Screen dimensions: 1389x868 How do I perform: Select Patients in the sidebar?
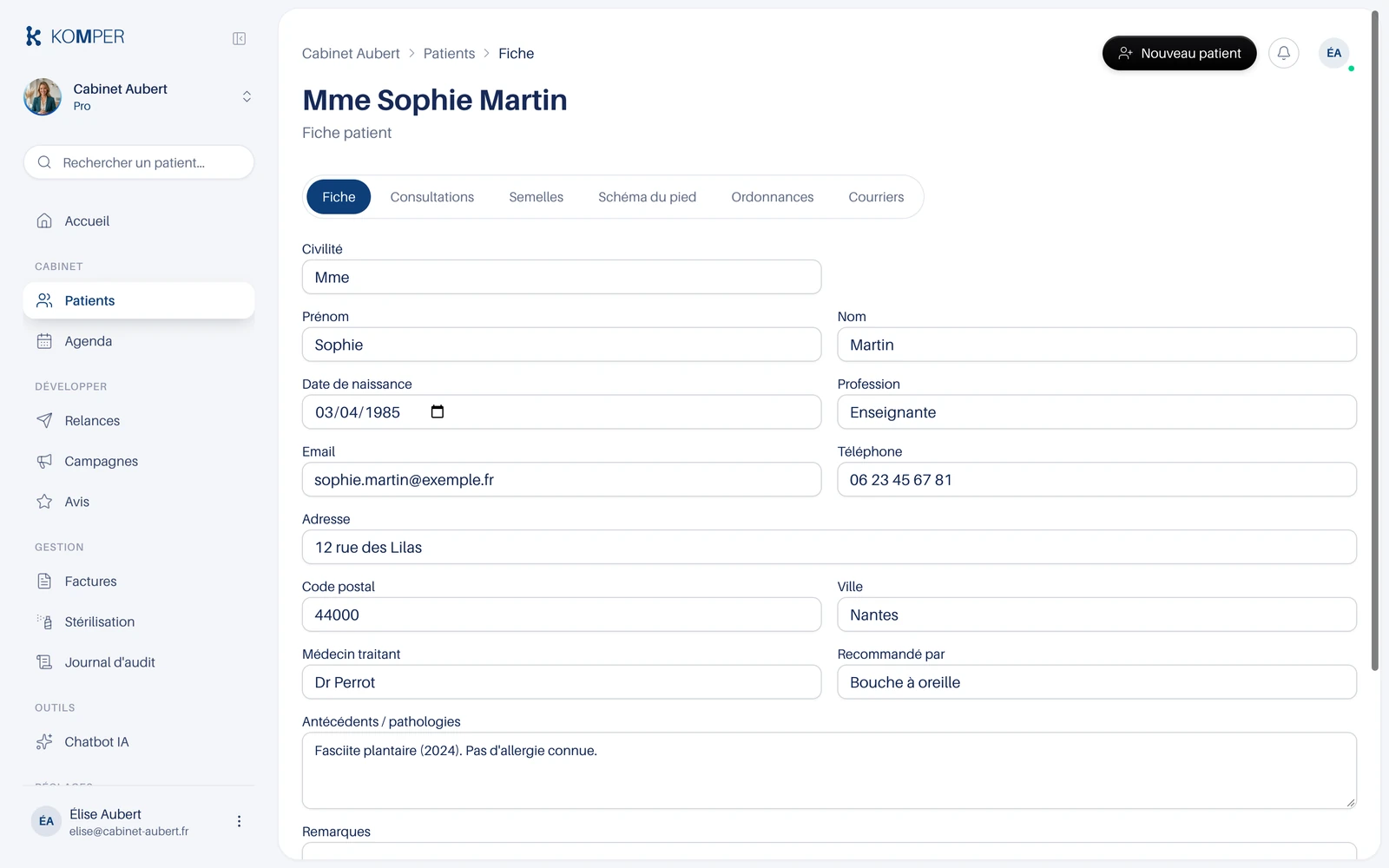tap(139, 300)
